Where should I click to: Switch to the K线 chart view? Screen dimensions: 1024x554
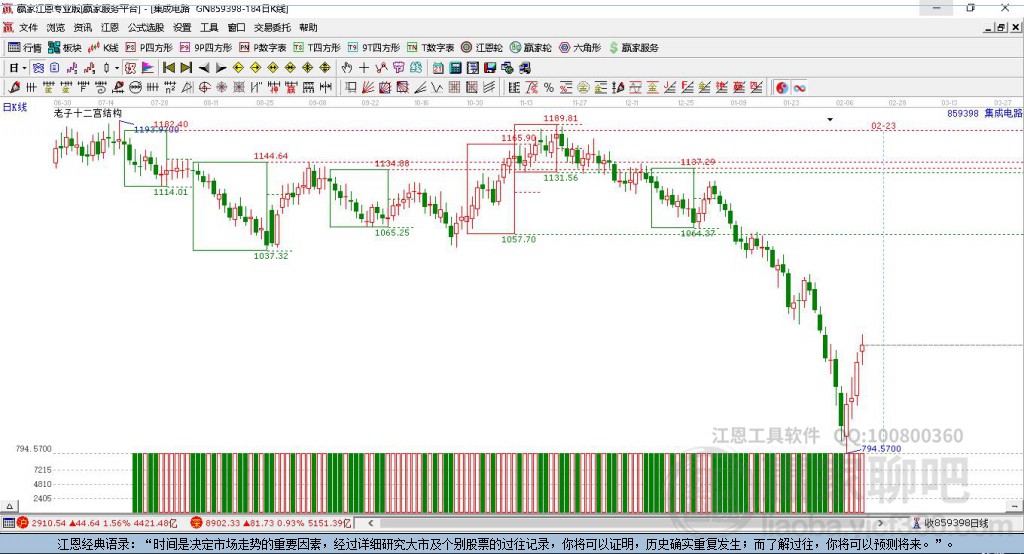tap(104, 47)
